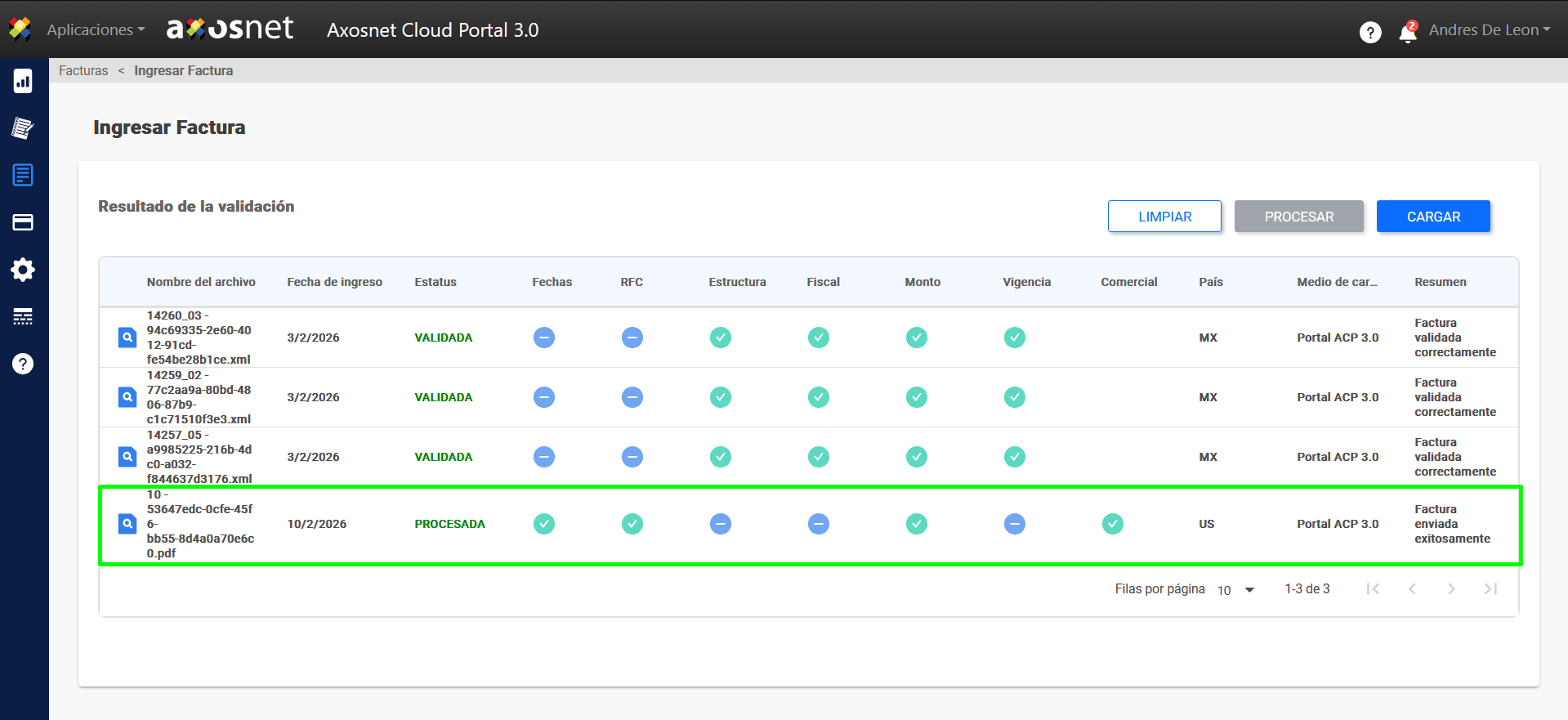The height and width of the screenshot is (720, 1568).
Task: Open settings gear icon in sidebar
Action: [x=23, y=270]
